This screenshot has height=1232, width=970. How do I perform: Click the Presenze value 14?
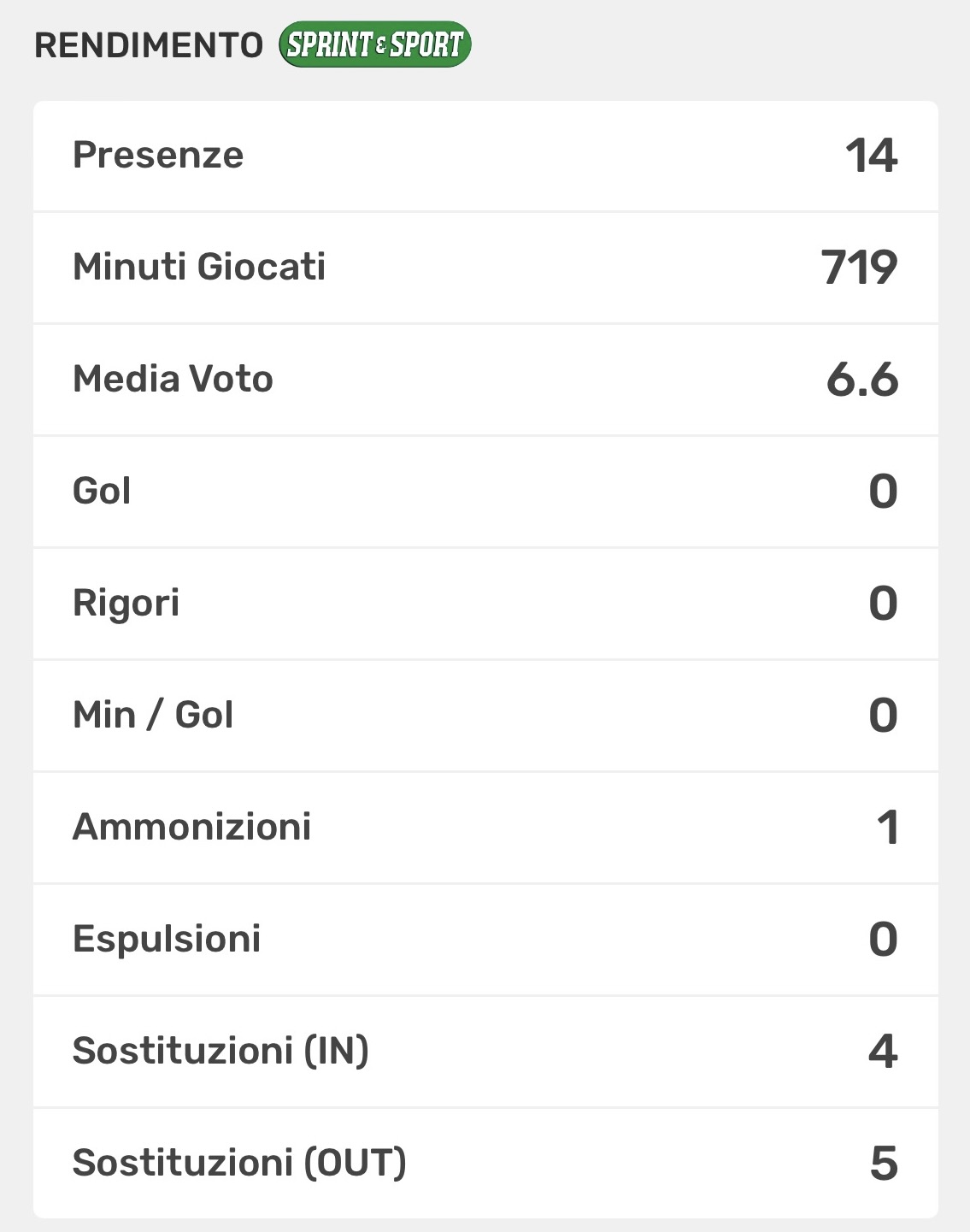[871, 156]
